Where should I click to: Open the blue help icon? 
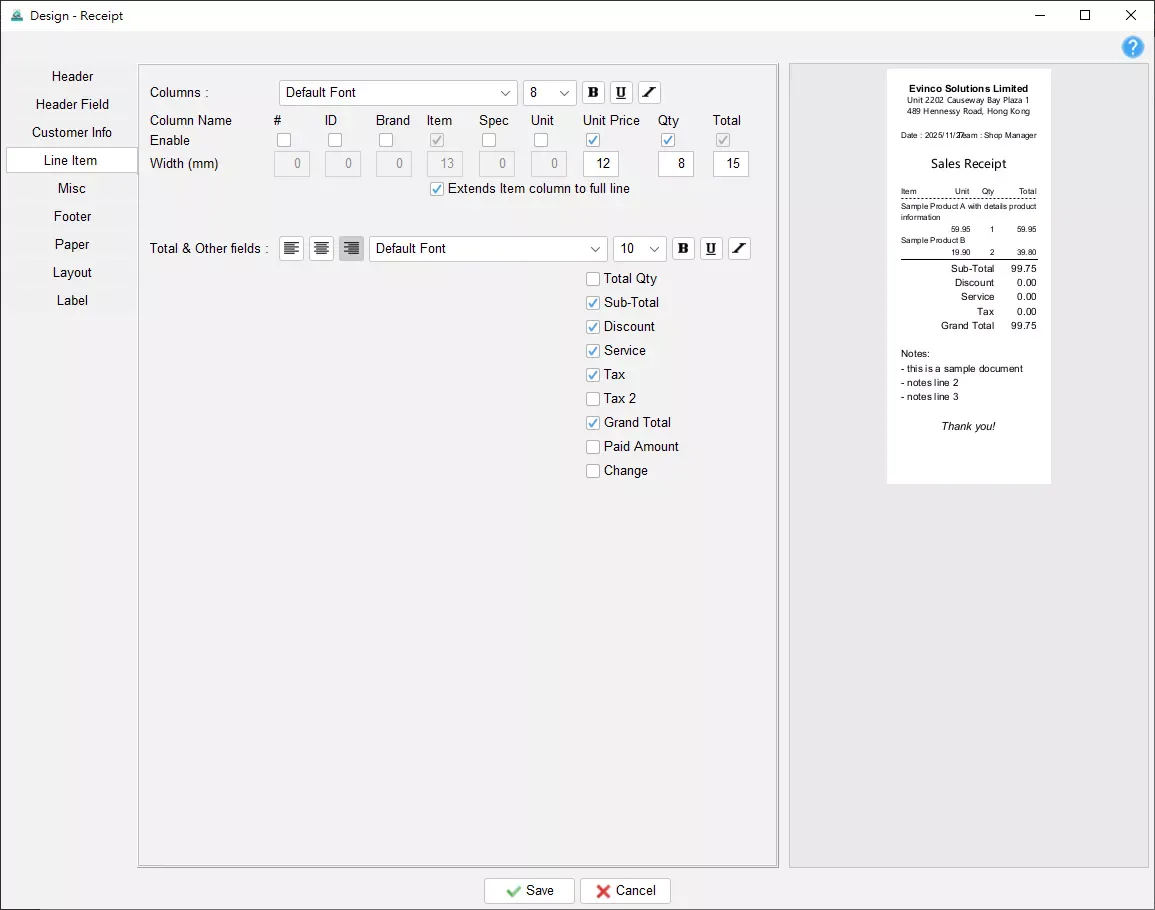click(1132, 47)
